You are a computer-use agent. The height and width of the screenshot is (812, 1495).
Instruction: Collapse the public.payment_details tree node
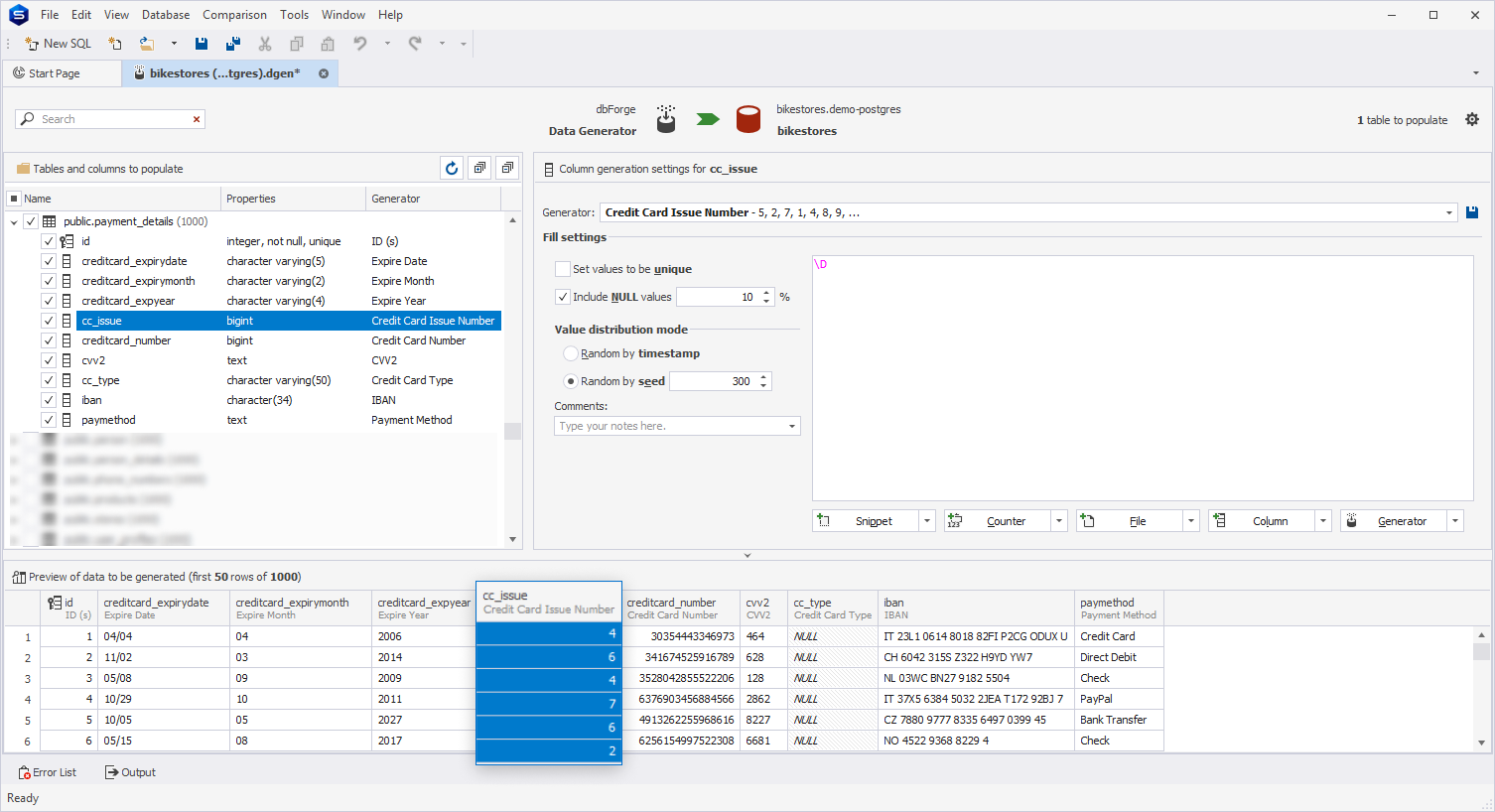(14, 222)
